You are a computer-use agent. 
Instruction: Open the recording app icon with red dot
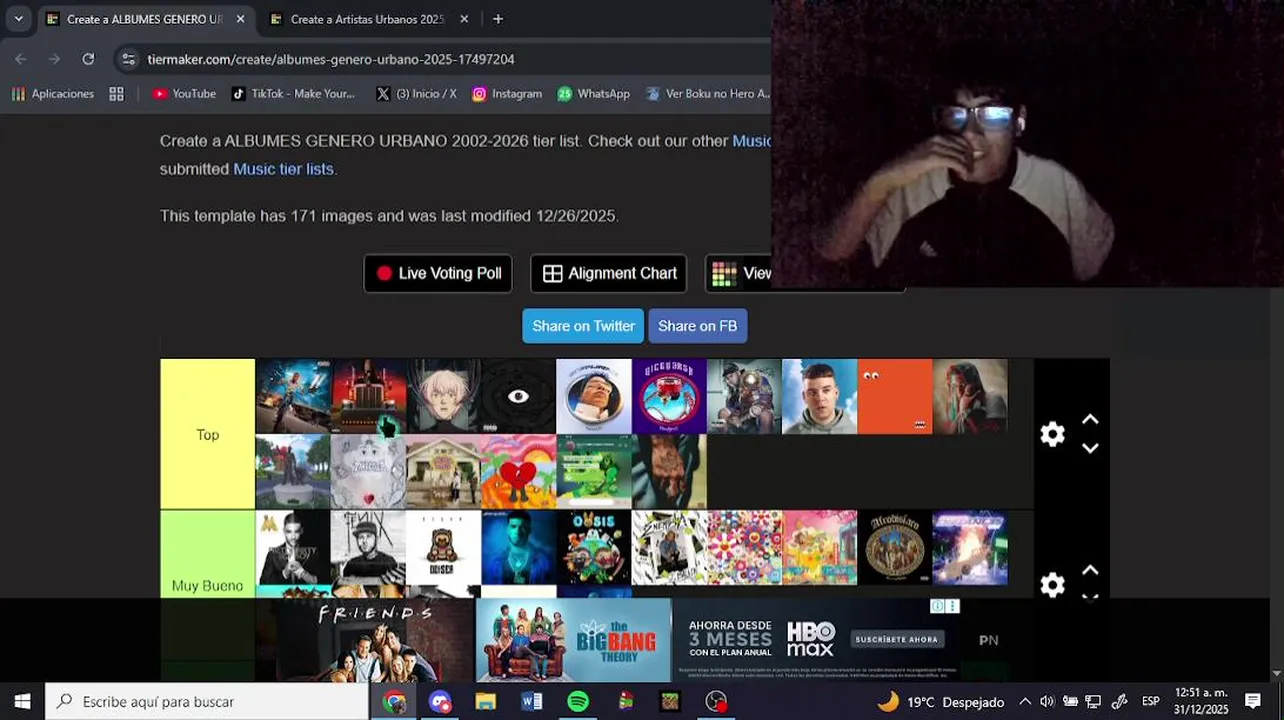coord(716,702)
